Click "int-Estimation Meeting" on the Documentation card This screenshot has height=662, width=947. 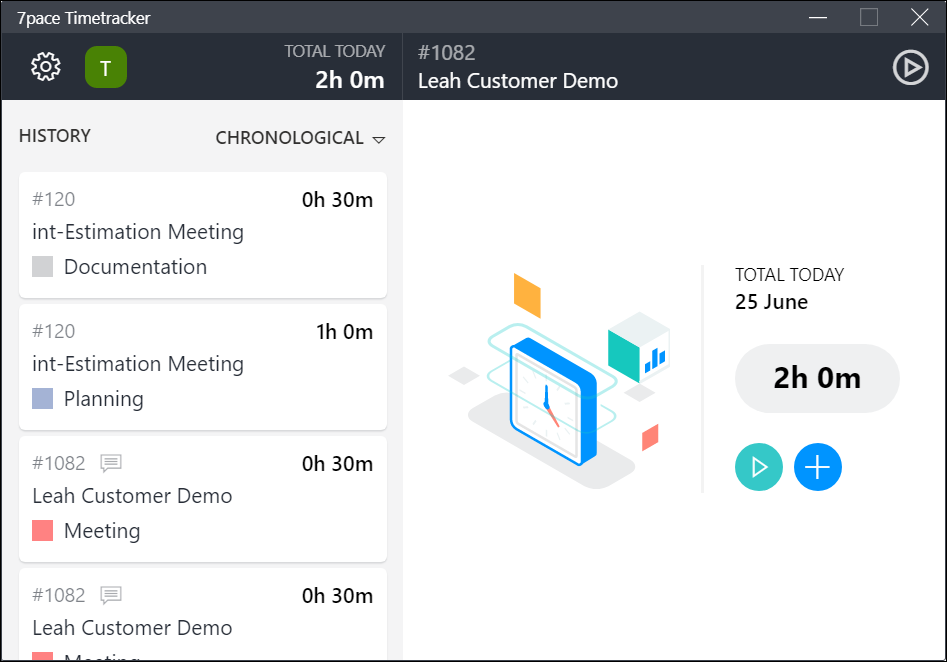tap(138, 232)
